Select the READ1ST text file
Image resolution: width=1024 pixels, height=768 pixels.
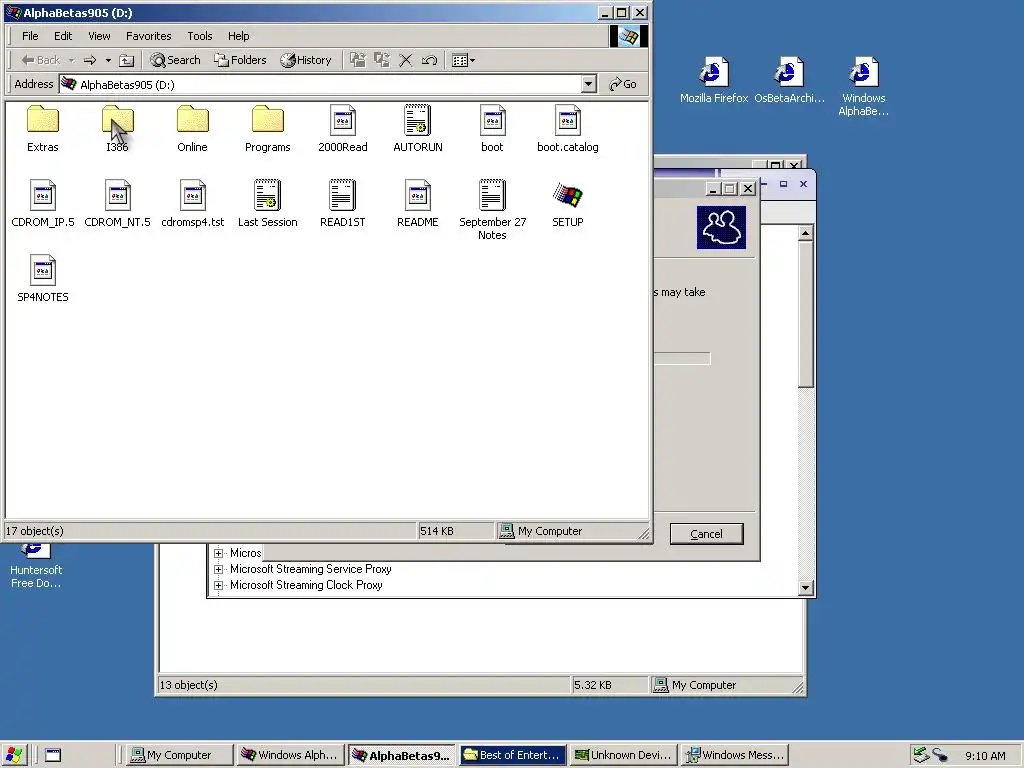(x=343, y=203)
